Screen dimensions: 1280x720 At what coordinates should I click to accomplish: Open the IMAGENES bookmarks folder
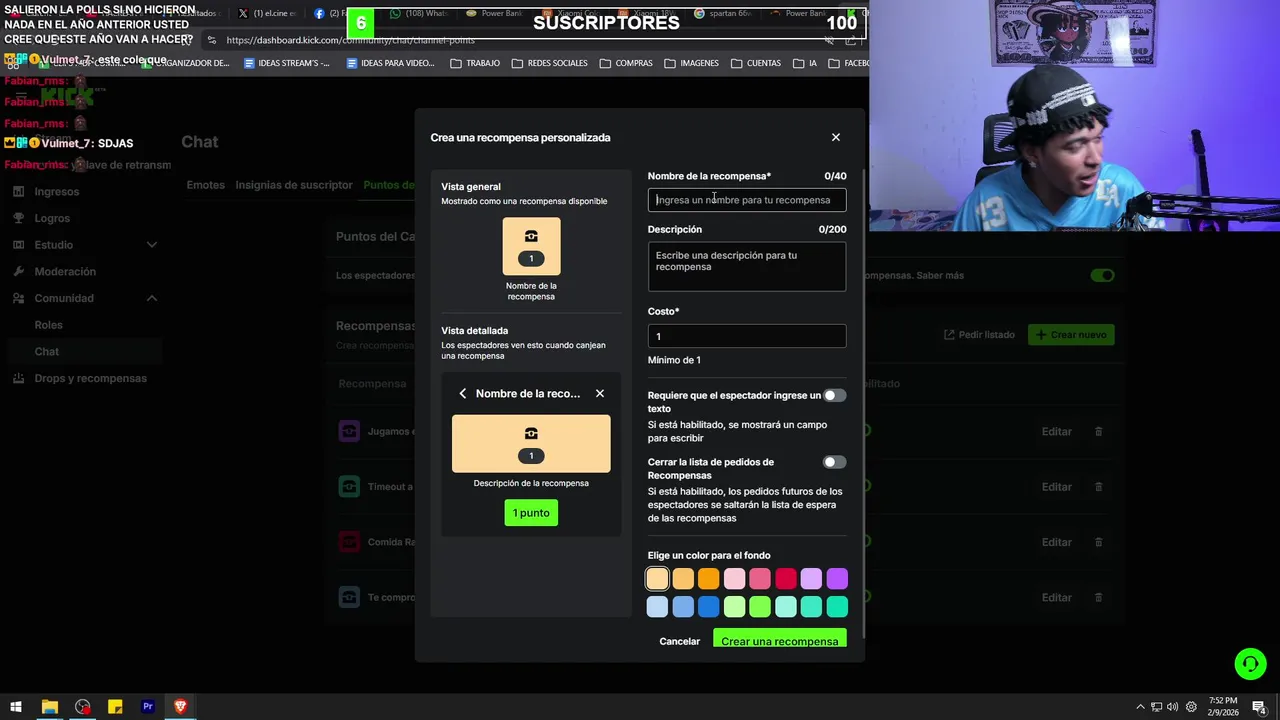pyautogui.click(x=691, y=63)
